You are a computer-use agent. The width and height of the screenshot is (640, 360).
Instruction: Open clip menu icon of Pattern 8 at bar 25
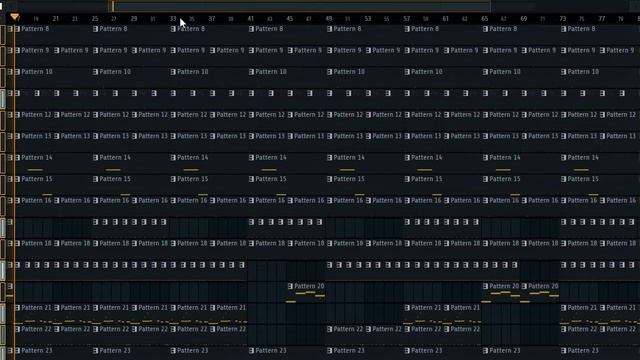(96, 29)
